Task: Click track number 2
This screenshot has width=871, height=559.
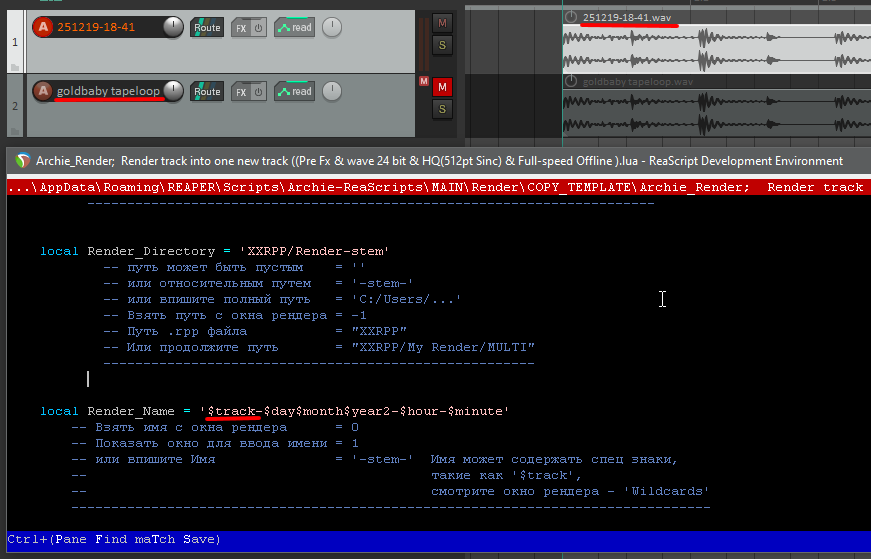Action: coord(15,106)
